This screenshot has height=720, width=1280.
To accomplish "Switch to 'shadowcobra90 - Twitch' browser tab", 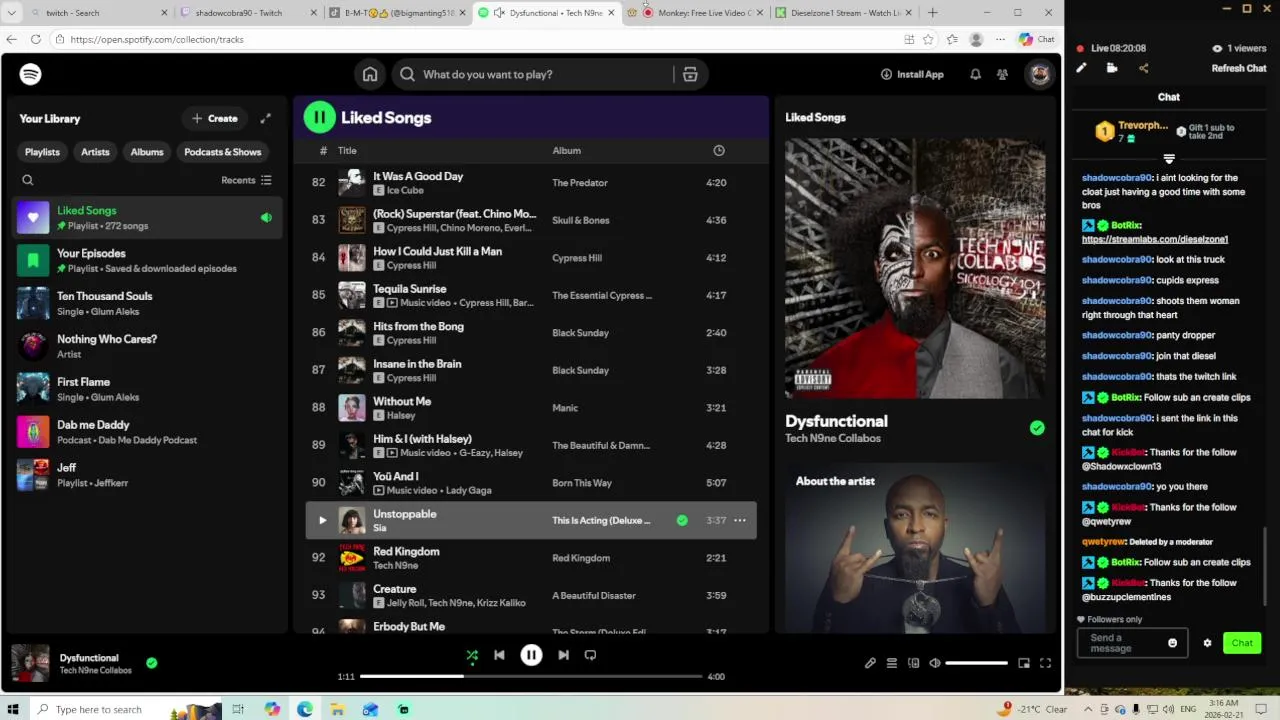I will pyautogui.click(x=245, y=13).
